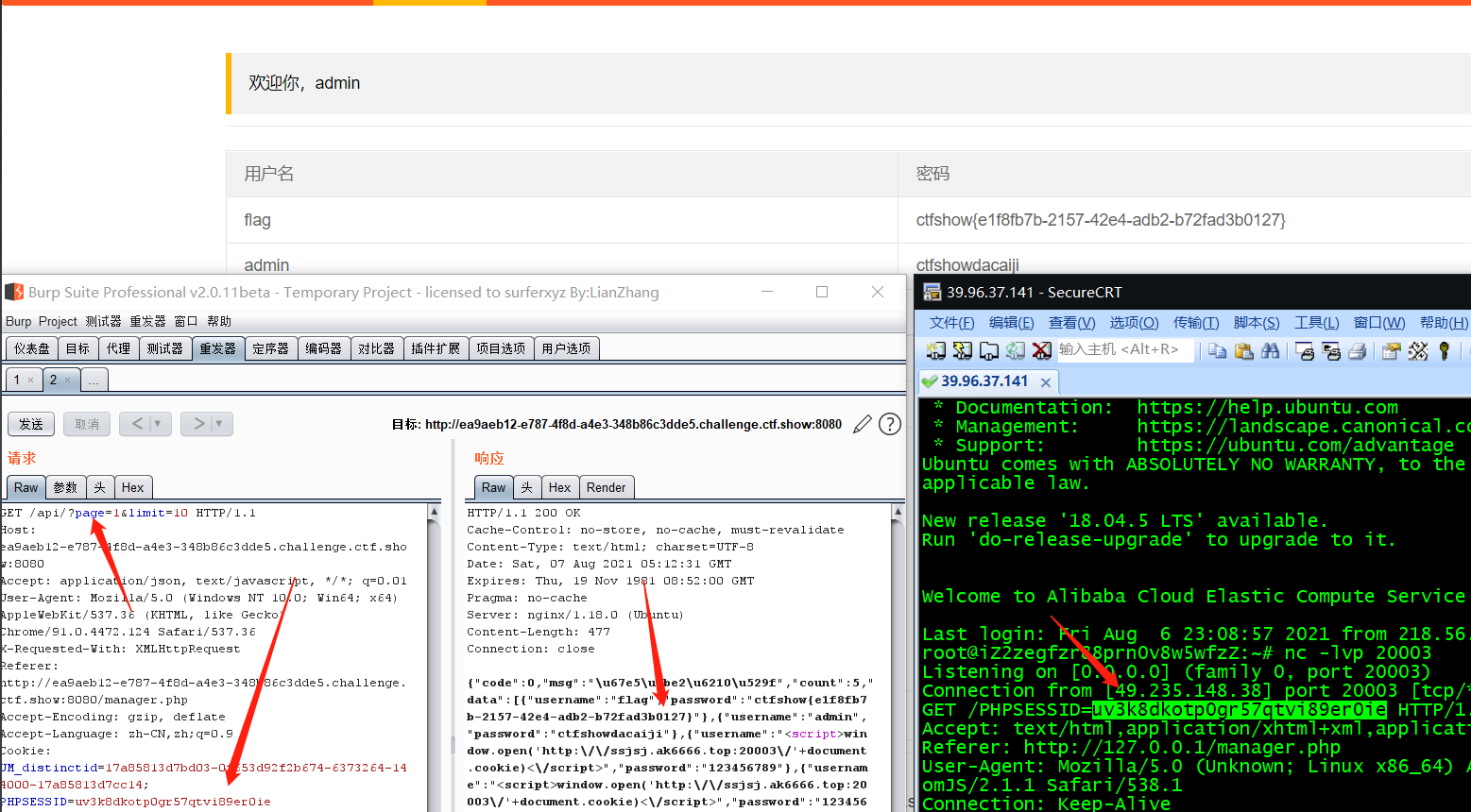1471x812 pixels.
Task: Select the response 头 headers tab
Action: pos(526,487)
